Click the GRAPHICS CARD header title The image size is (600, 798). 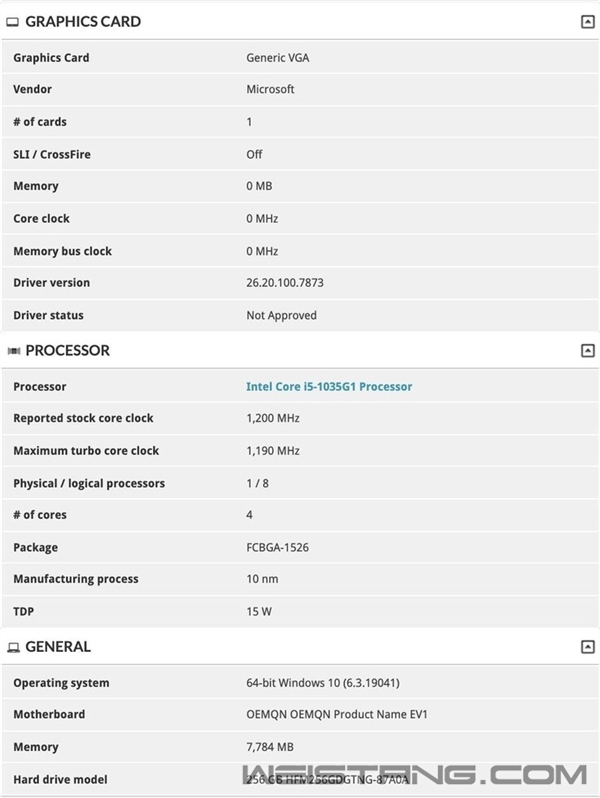pyautogui.click(x=83, y=21)
